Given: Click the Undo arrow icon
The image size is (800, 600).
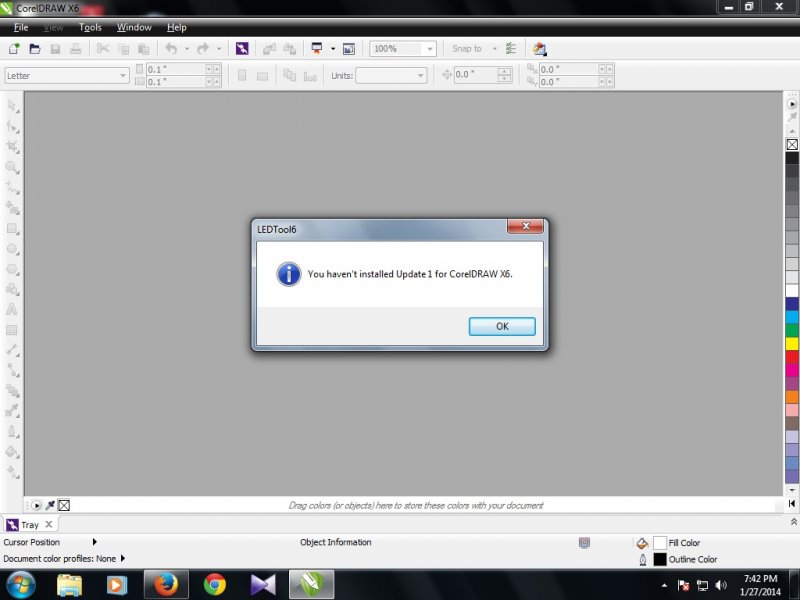Looking at the screenshot, I should [171, 49].
